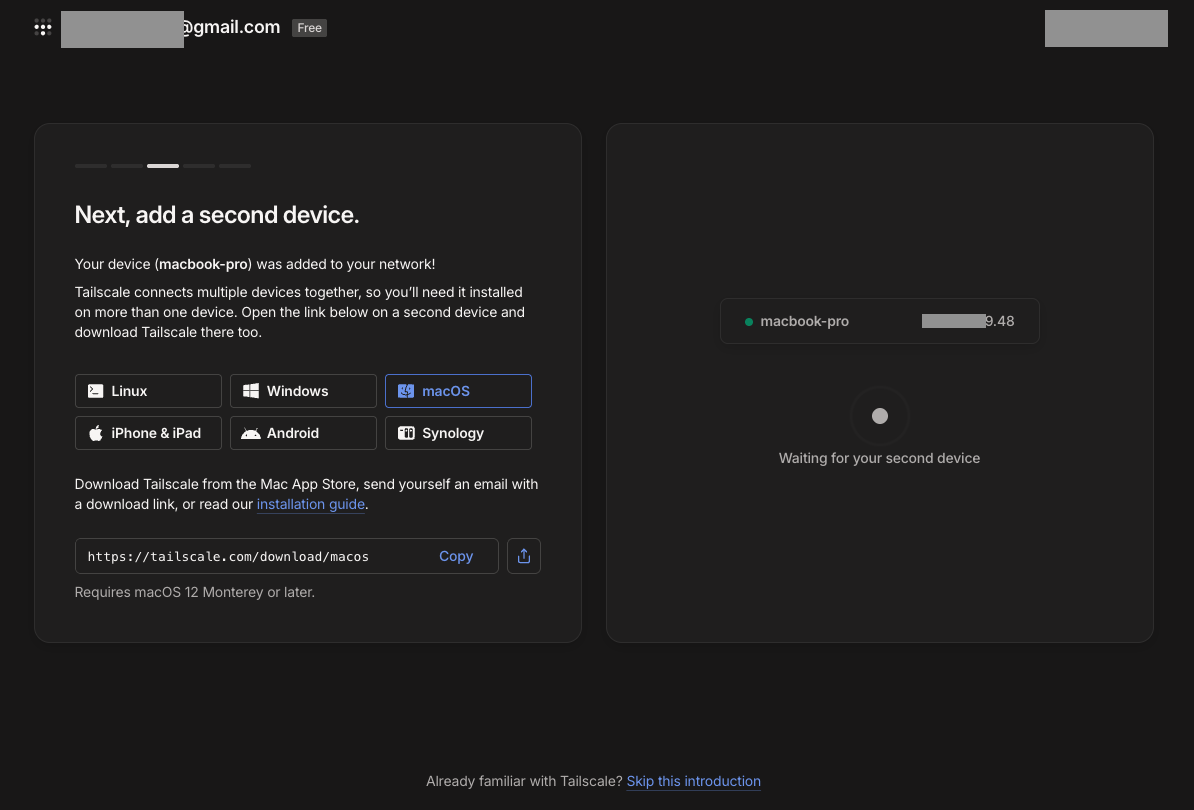Click the second onboarding progress step

coord(127,166)
